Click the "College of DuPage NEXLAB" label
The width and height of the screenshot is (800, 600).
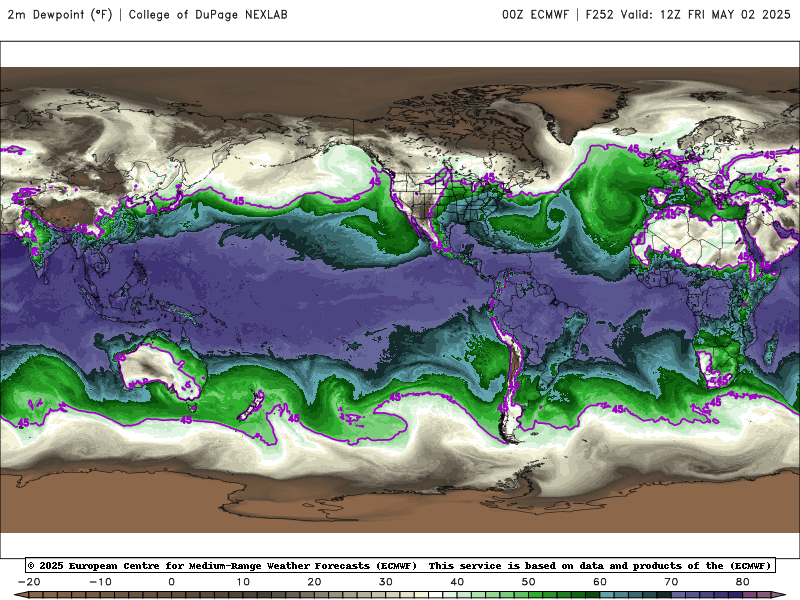coord(208,14)
